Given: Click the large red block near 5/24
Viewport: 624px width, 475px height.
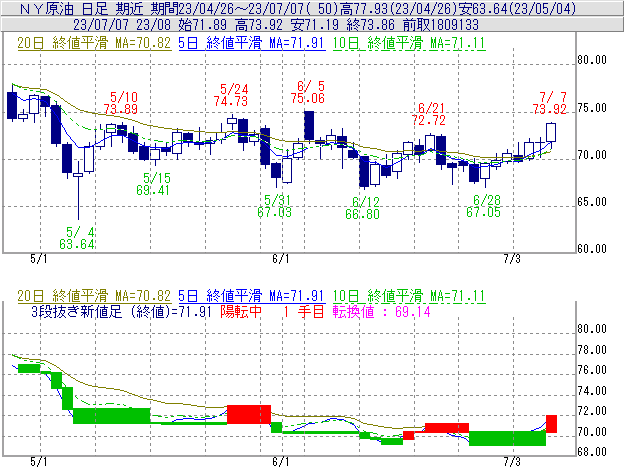Looking at the screenshot, I should 249,415.
